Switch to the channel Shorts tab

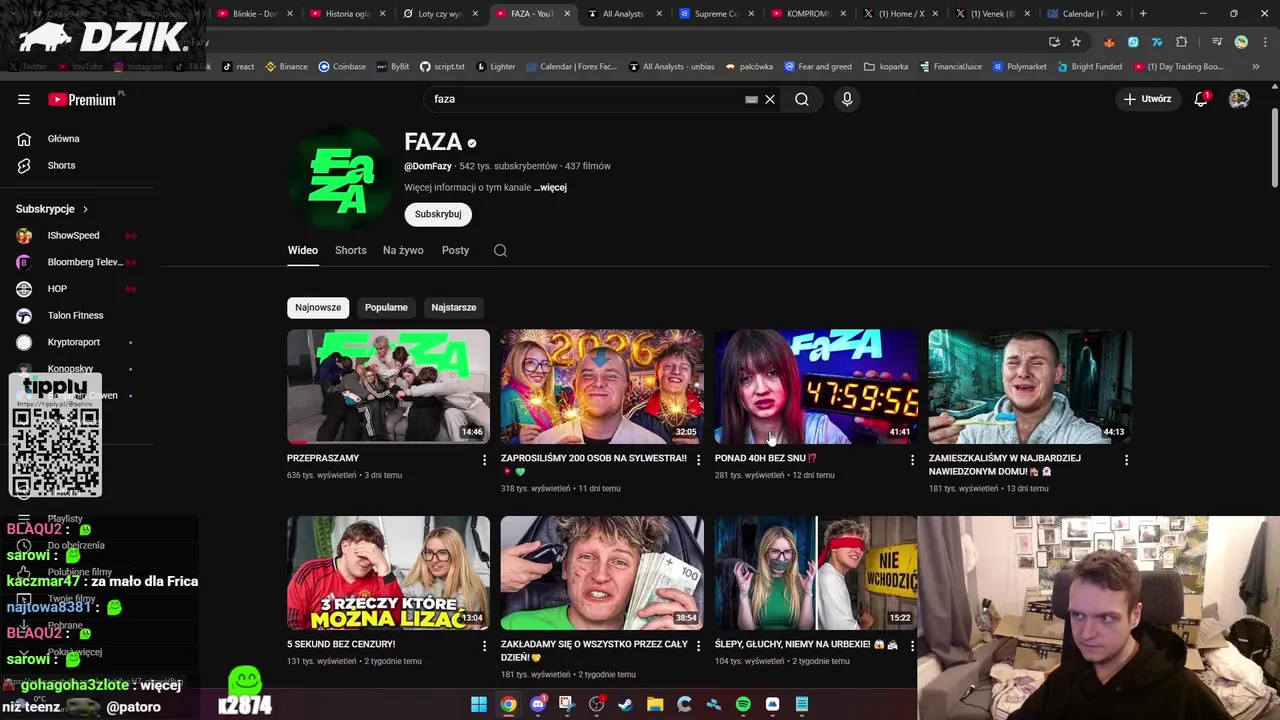351,250
